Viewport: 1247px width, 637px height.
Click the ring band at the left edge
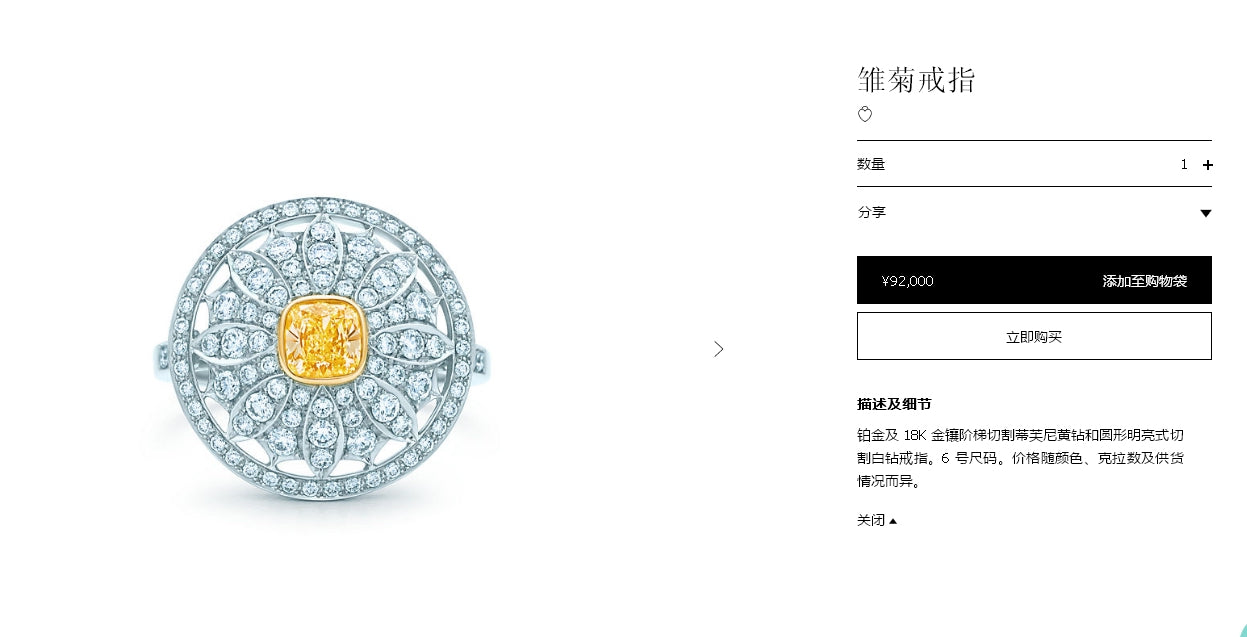163,356
